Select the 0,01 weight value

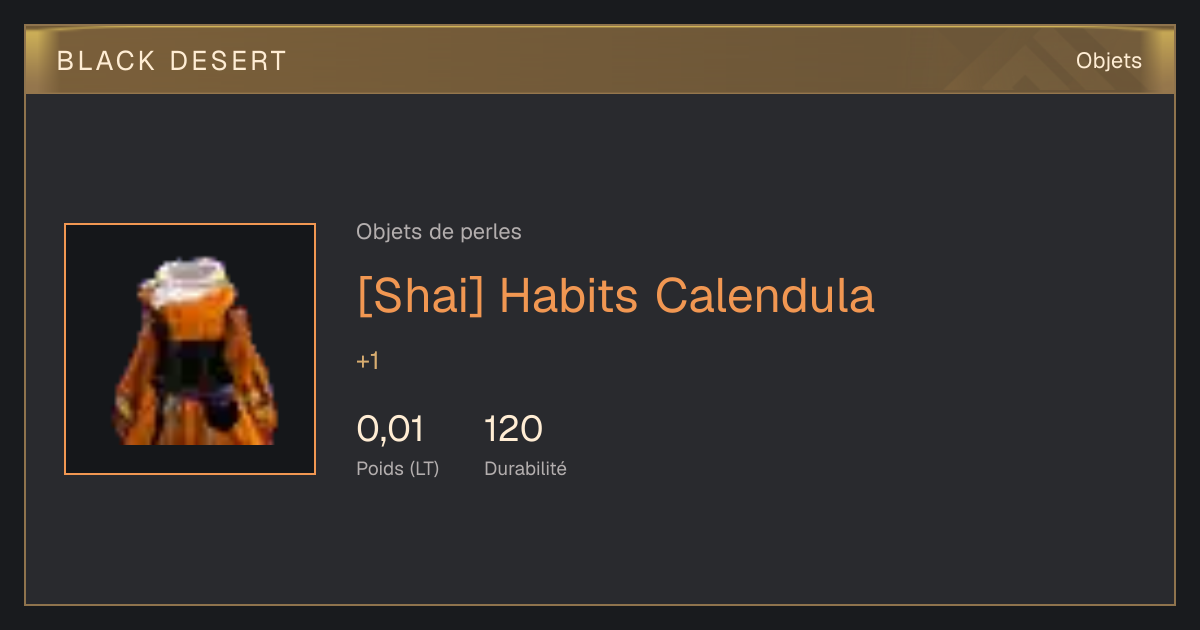[x=390, y=429]
